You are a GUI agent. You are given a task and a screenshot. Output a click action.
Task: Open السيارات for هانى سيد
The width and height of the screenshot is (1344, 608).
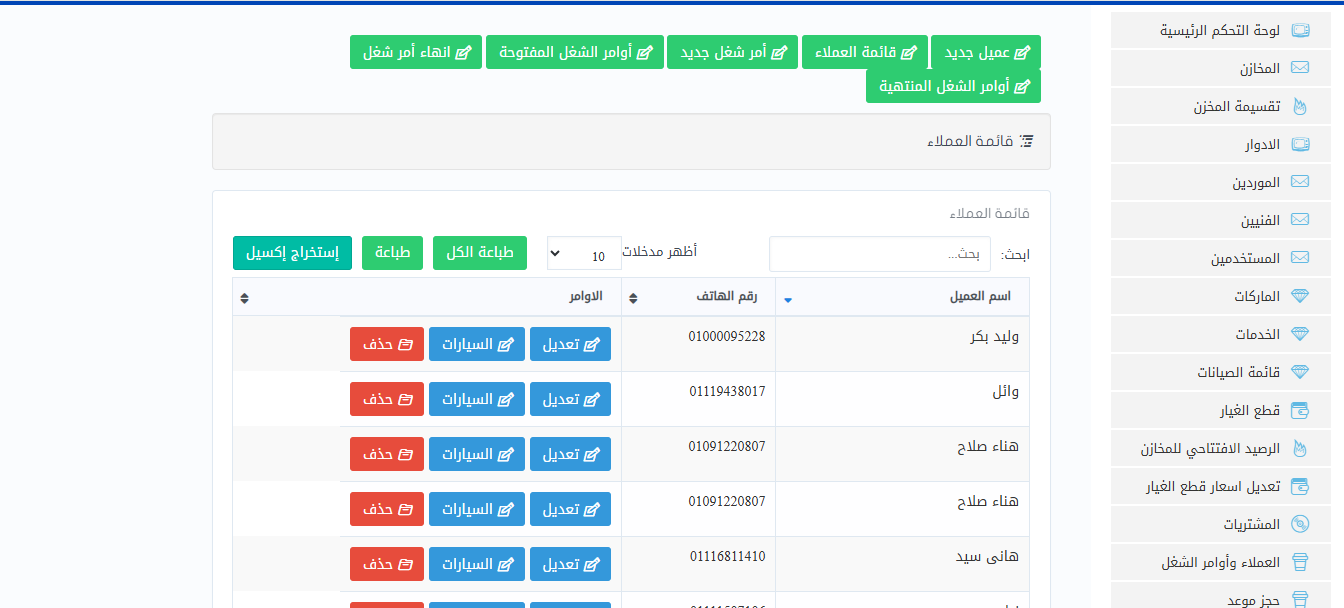pyautogui.click(x=477, y=564)
